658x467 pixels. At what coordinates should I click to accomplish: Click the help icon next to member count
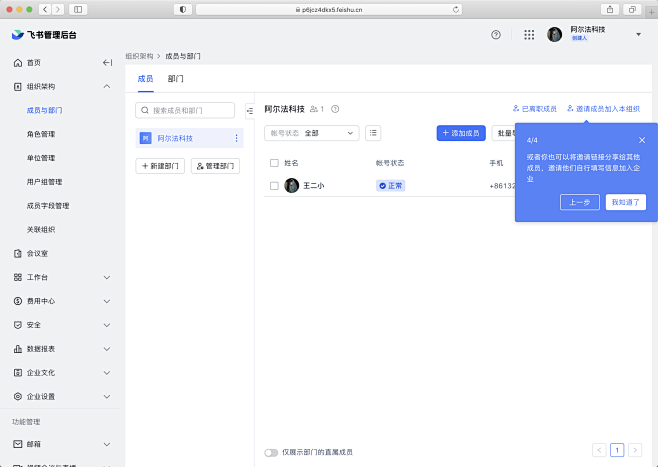tap(335, 109)
